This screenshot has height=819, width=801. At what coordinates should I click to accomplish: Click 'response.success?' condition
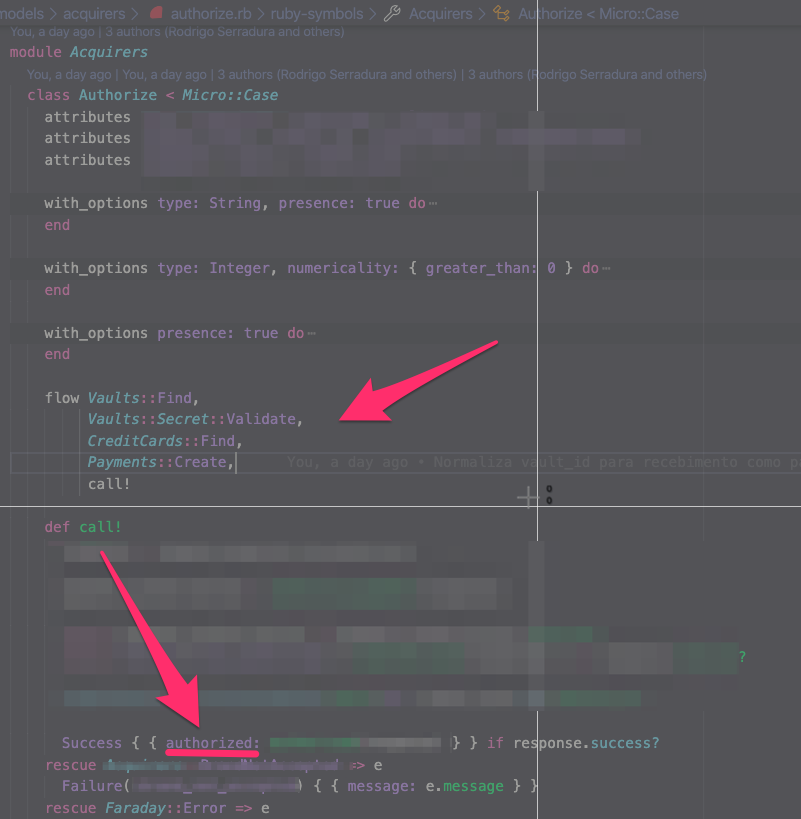click(x=586, y=743)
